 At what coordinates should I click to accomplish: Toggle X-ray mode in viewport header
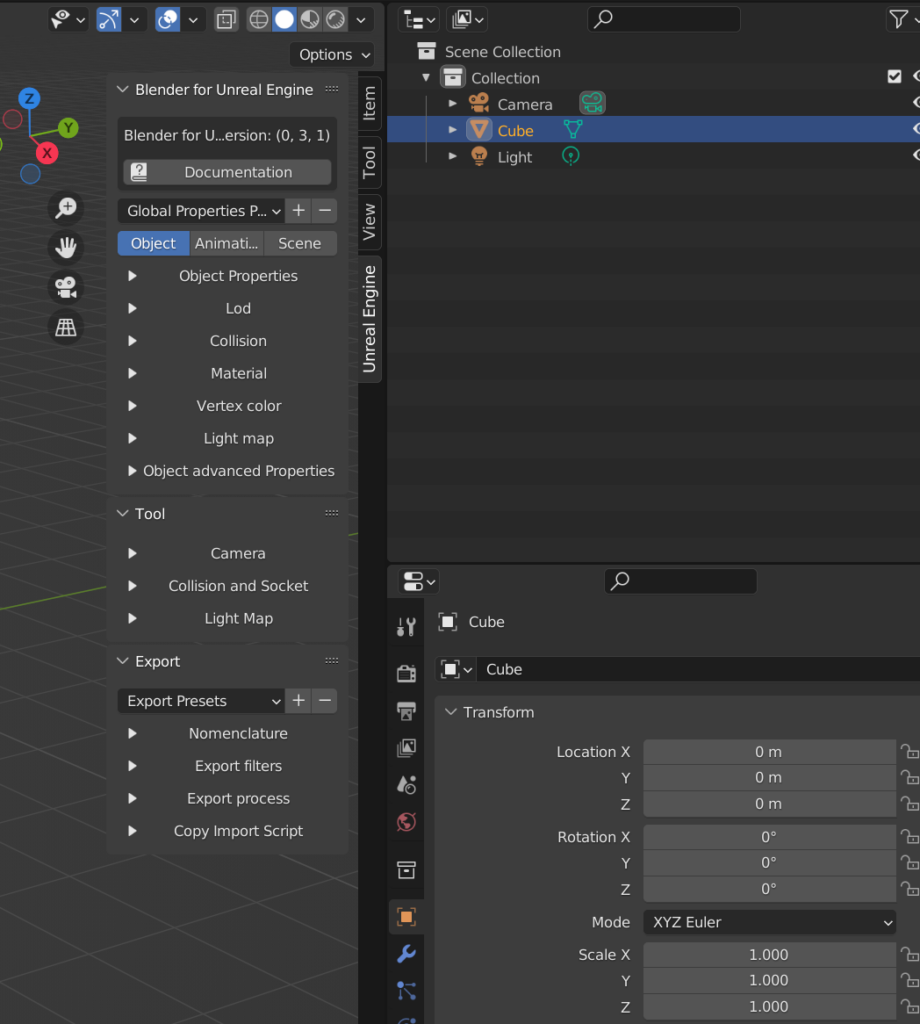coord(226,20)
